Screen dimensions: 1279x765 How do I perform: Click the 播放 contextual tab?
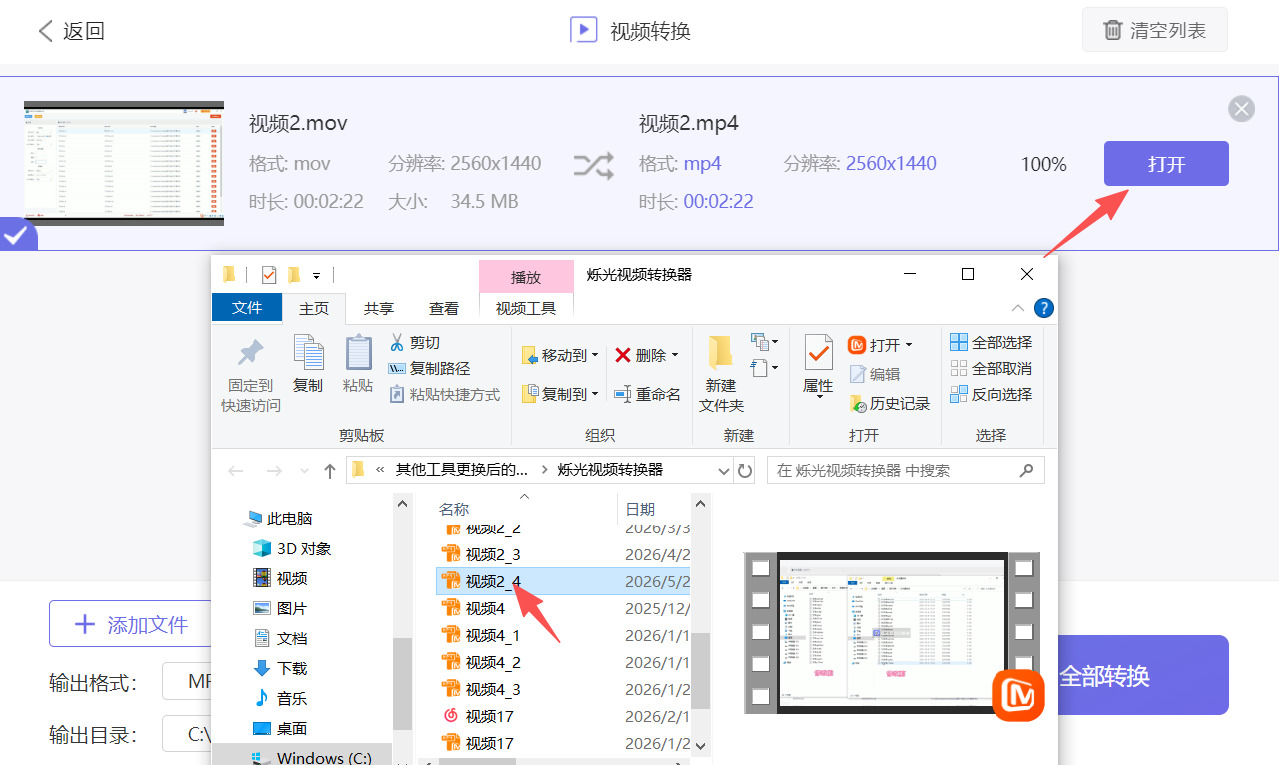tap(526, 277)
